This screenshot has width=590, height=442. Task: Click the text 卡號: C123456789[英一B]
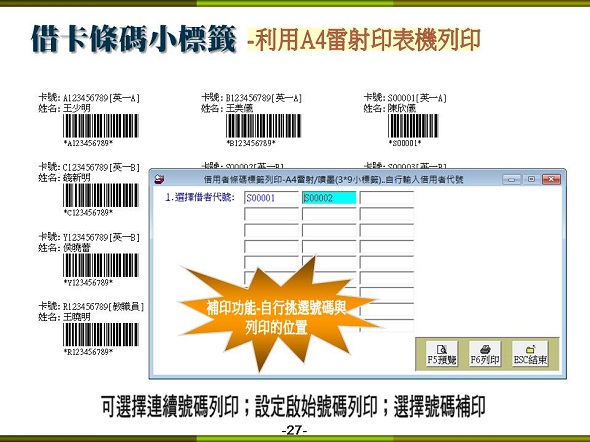[x=89, y=167]
